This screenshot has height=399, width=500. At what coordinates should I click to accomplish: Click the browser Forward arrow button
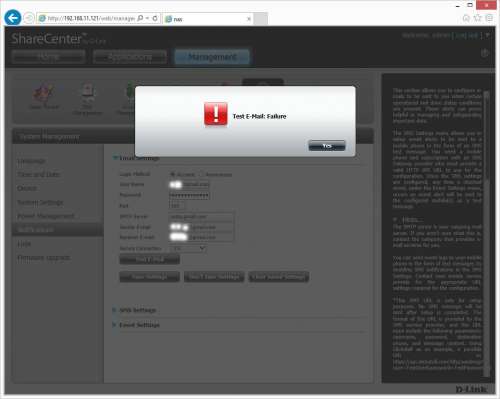tap(29, 18)
